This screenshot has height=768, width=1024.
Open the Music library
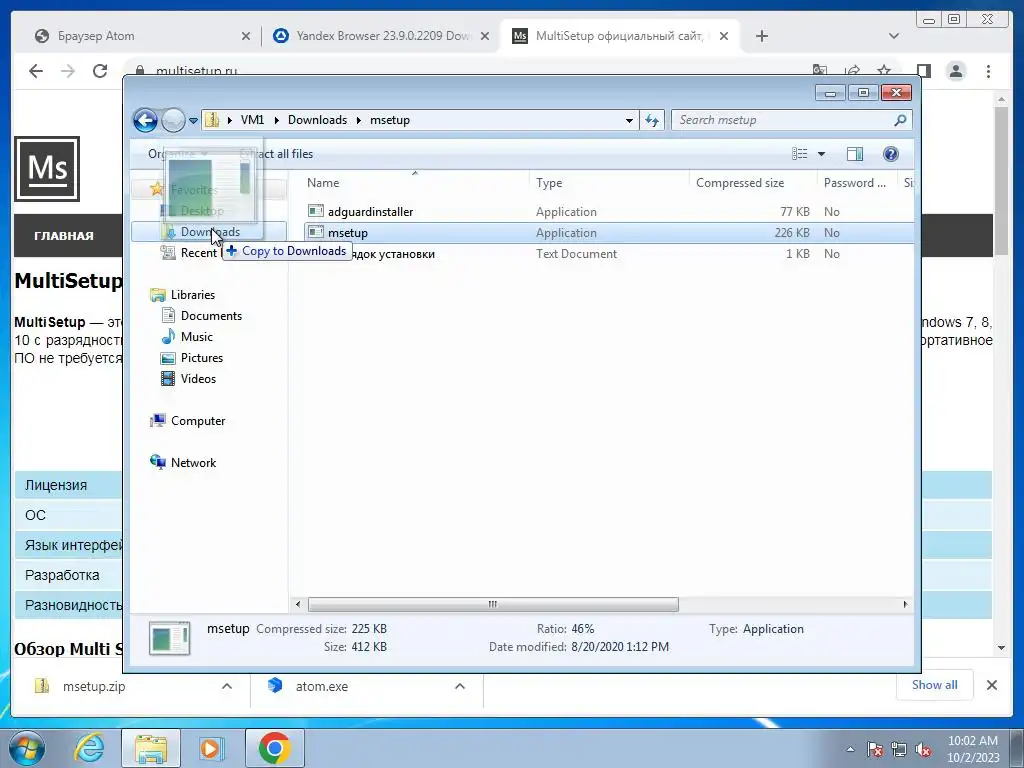pyautogui.click(x=197, y=336)
